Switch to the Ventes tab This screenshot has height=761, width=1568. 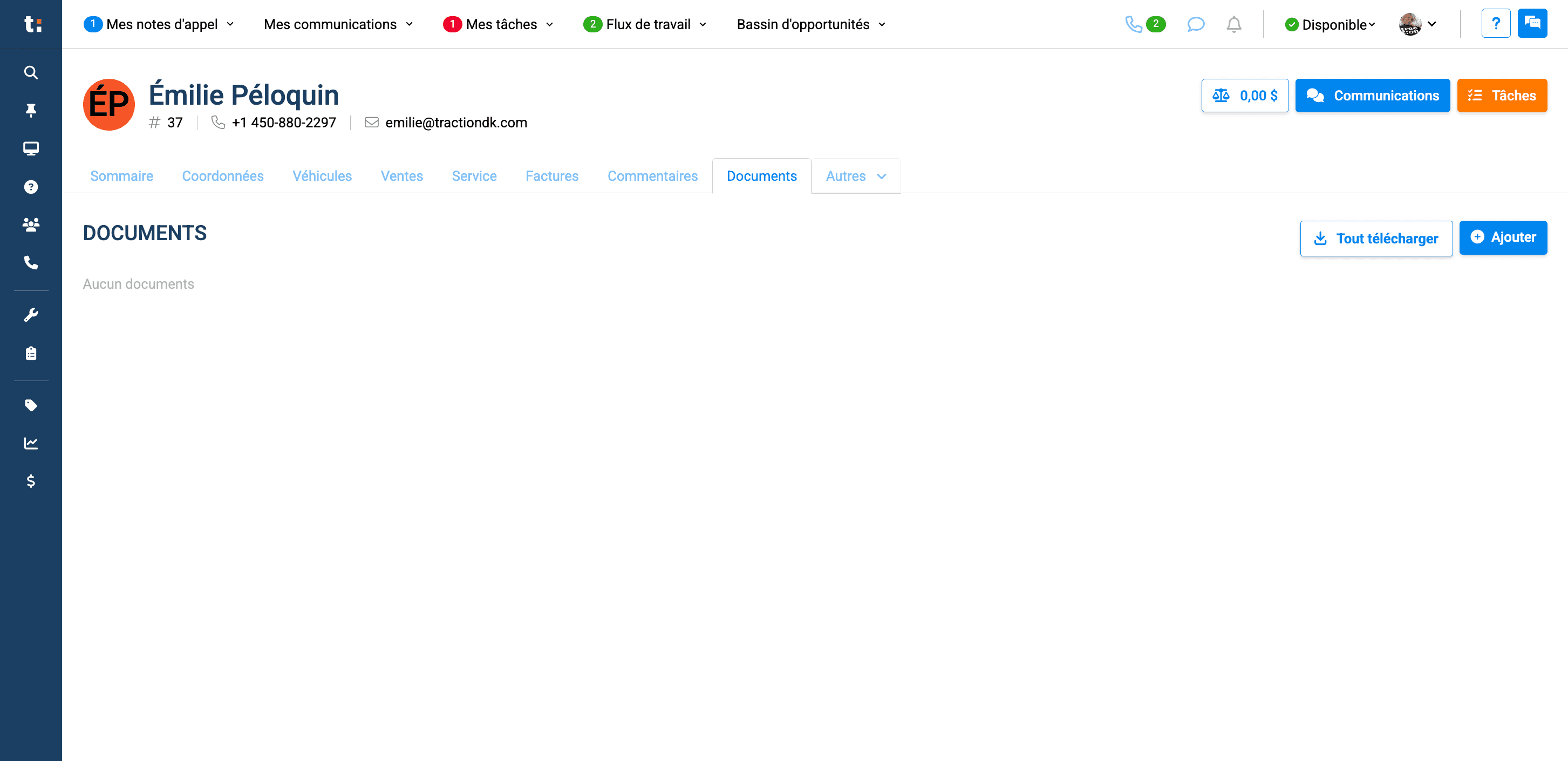402,176
